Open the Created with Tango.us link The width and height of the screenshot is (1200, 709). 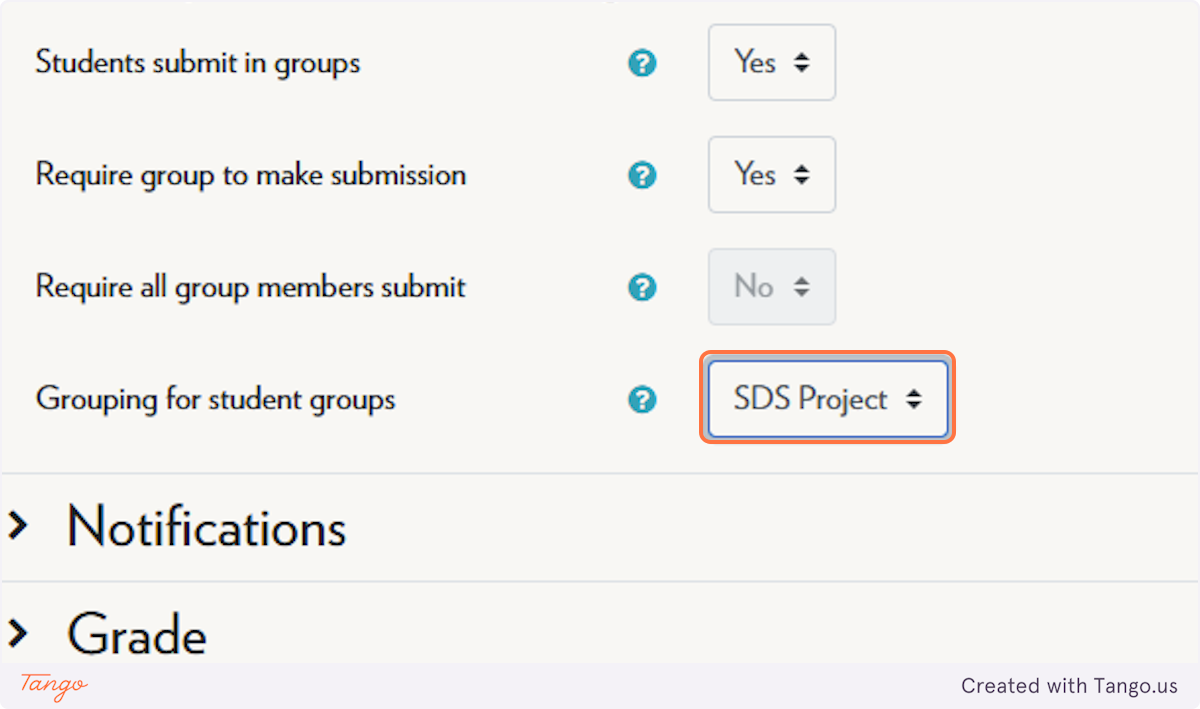click(1070, 686)
